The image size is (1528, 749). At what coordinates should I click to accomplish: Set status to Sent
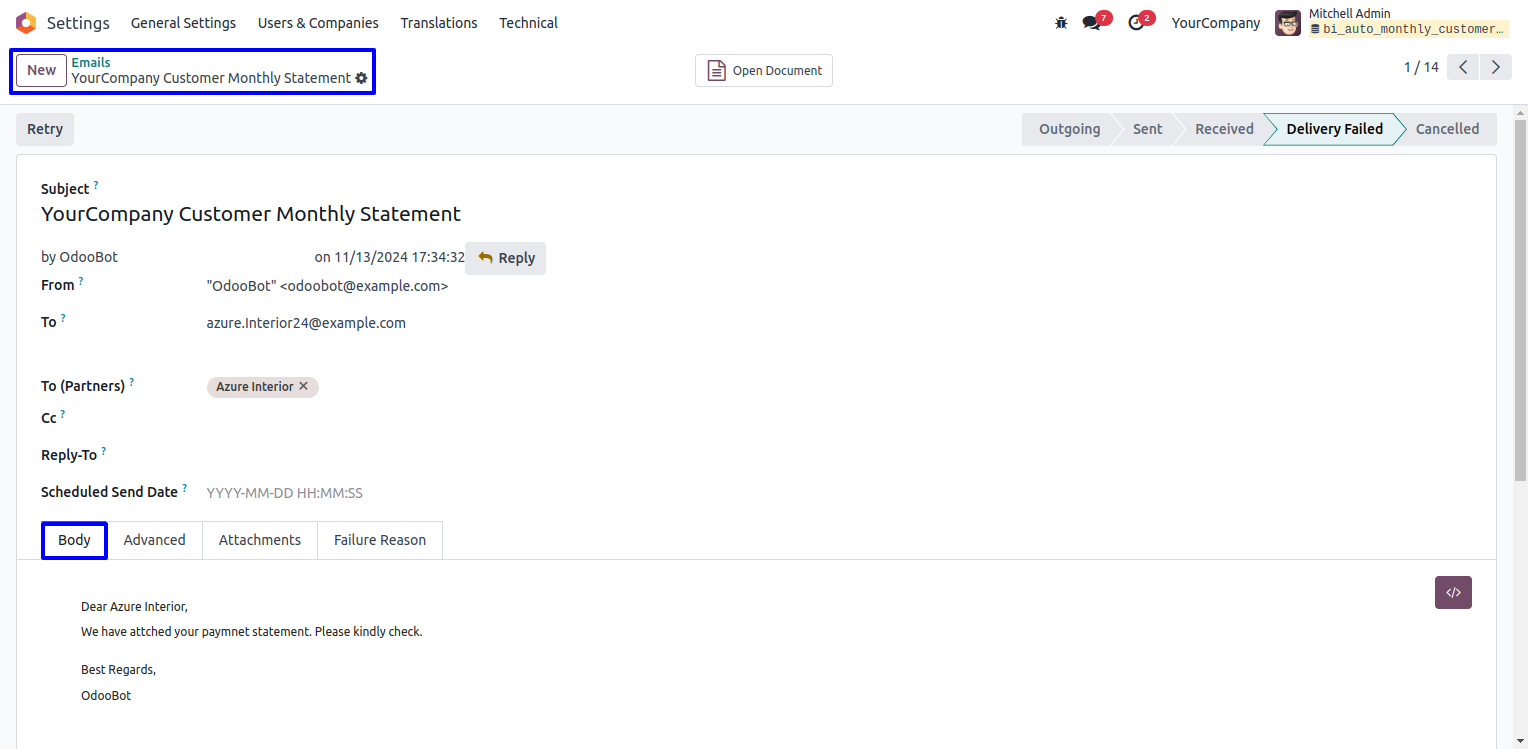tap(1147, 129)
